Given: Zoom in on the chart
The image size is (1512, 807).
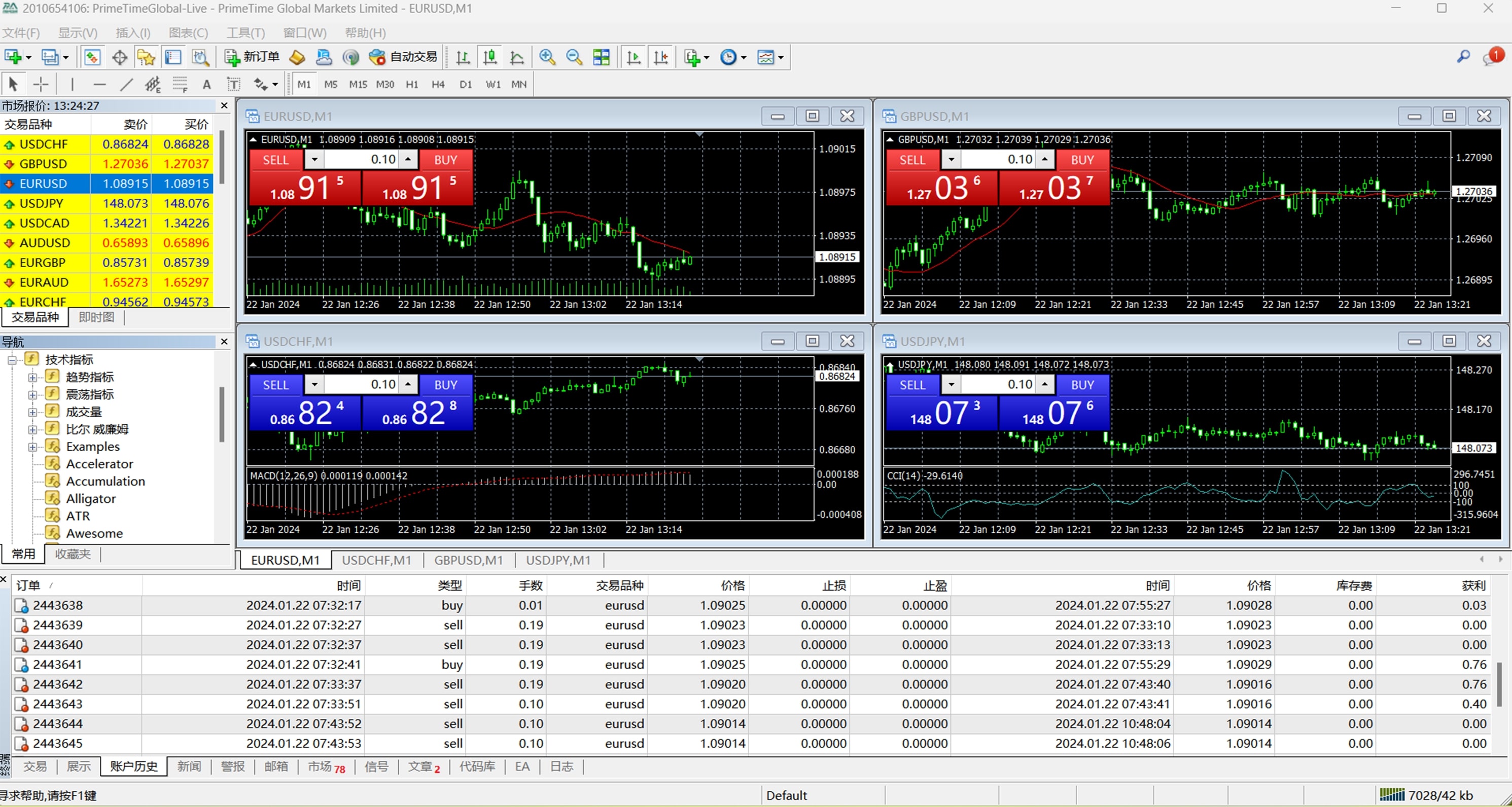Looking at the screenshot, I should click(547, 57).
